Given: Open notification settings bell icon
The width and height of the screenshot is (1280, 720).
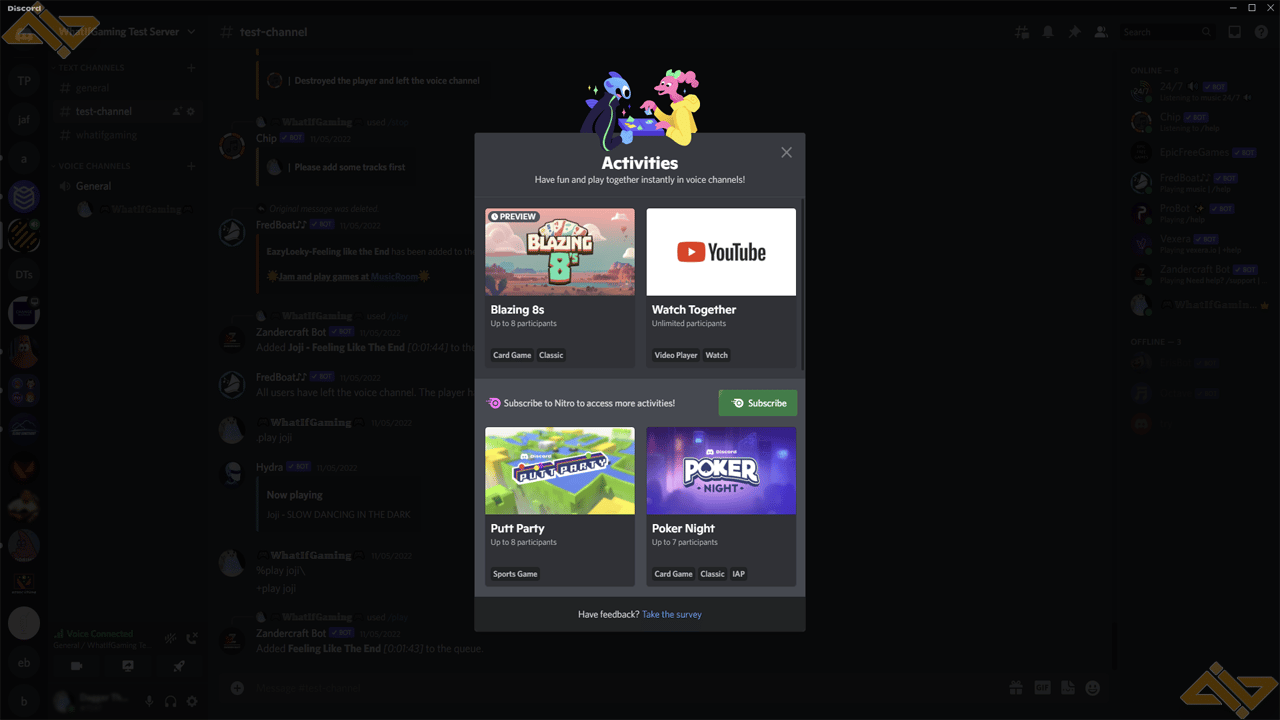Looking at the screenshot, I should [x=1048, y=32].
